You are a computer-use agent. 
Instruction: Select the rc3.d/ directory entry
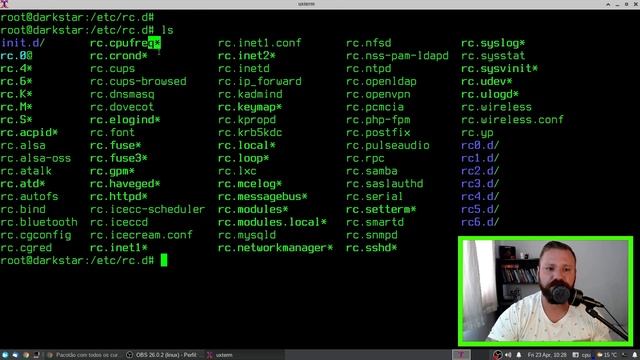click(x=480, y=184)
